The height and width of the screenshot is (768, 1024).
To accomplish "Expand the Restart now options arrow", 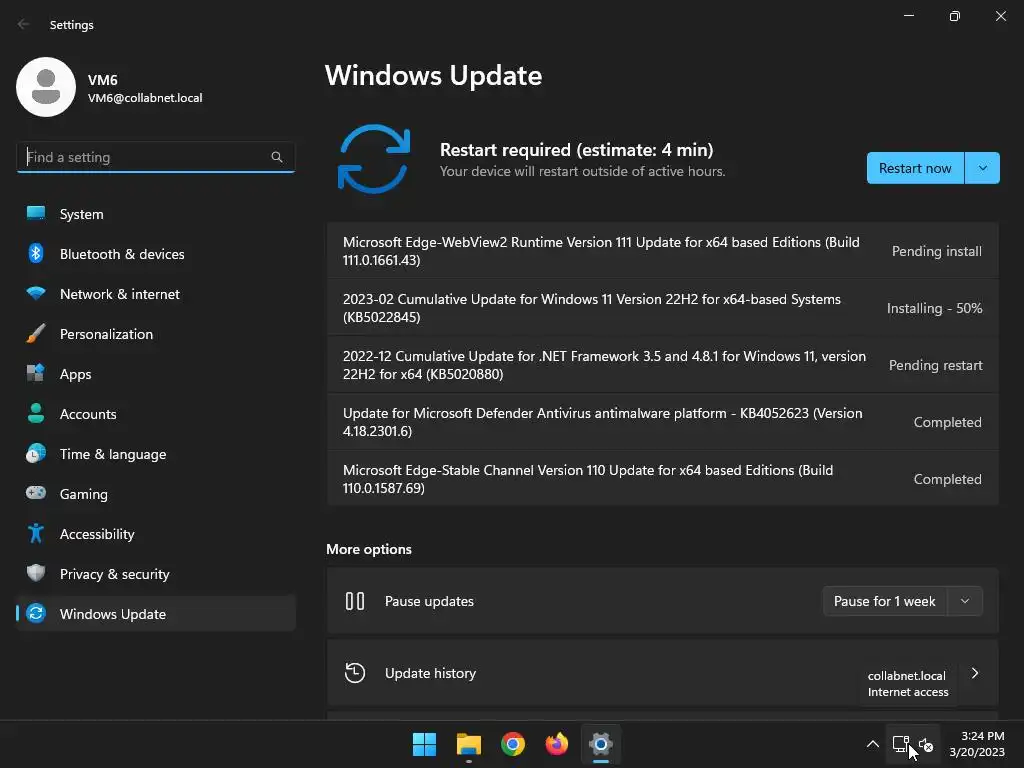I will [982, 168].
